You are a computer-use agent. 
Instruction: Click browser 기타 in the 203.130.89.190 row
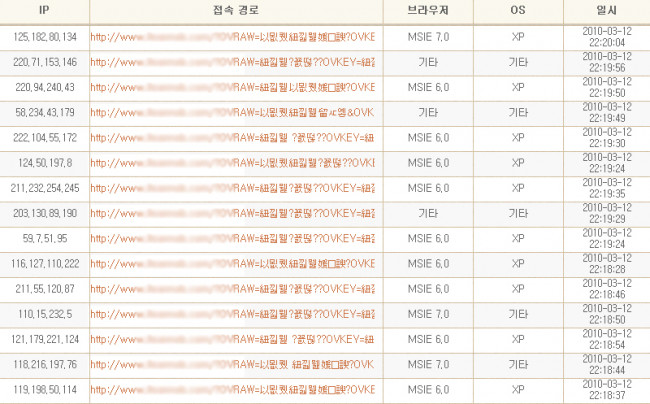[x=428, y=214]
